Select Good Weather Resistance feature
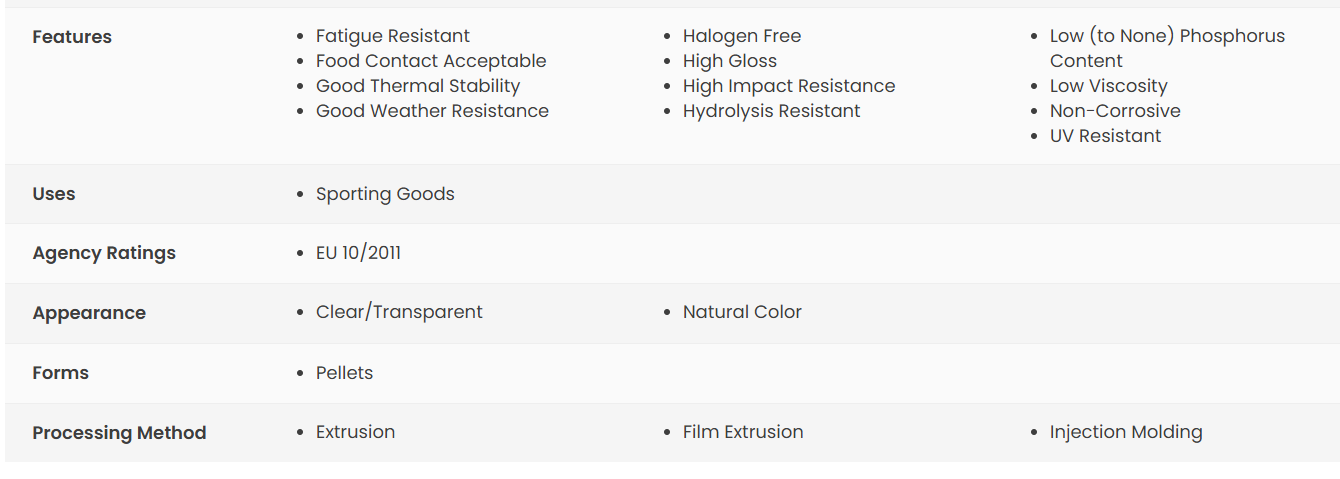The image size is (1340, 479). click(x=432, y=111)
